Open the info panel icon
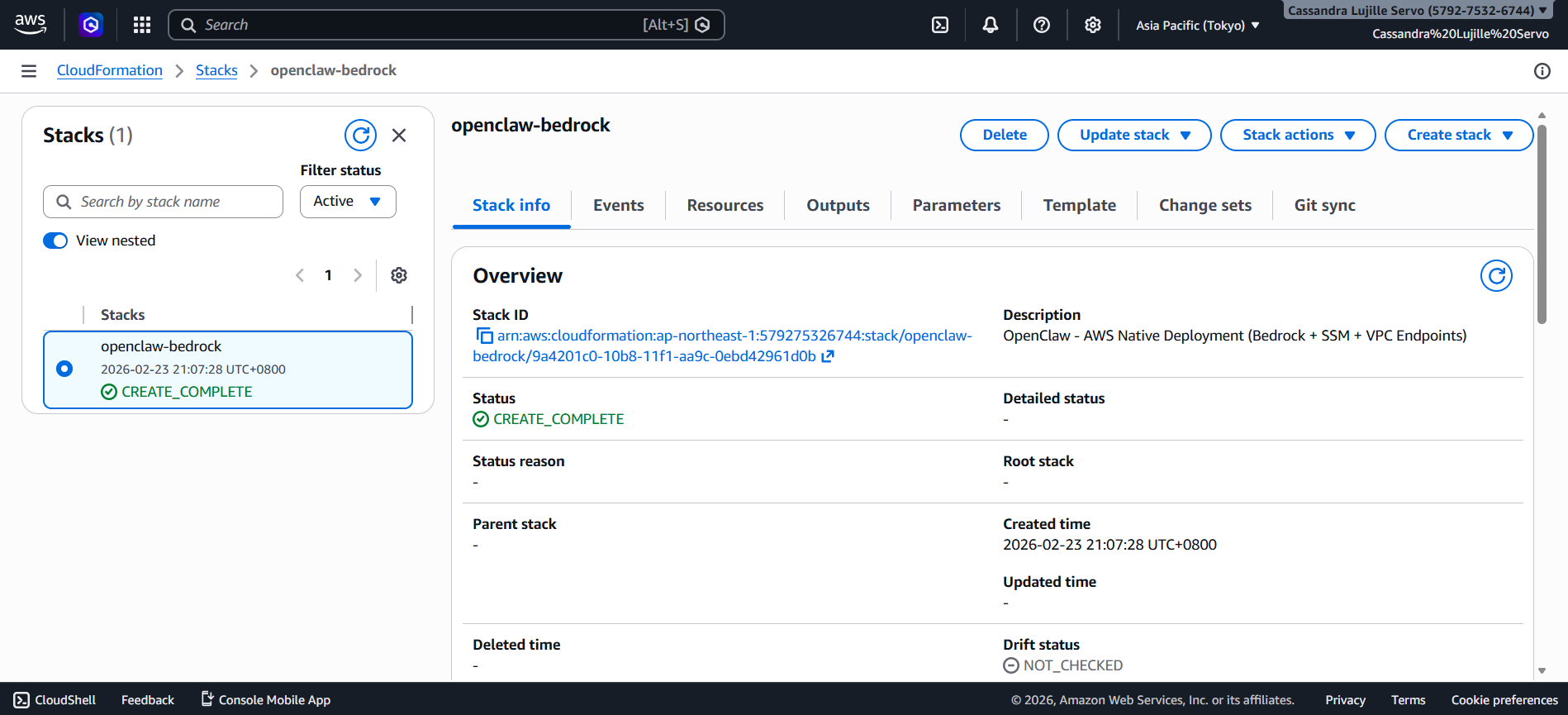Viewport: 1568px width, 715px height. 1542,71
